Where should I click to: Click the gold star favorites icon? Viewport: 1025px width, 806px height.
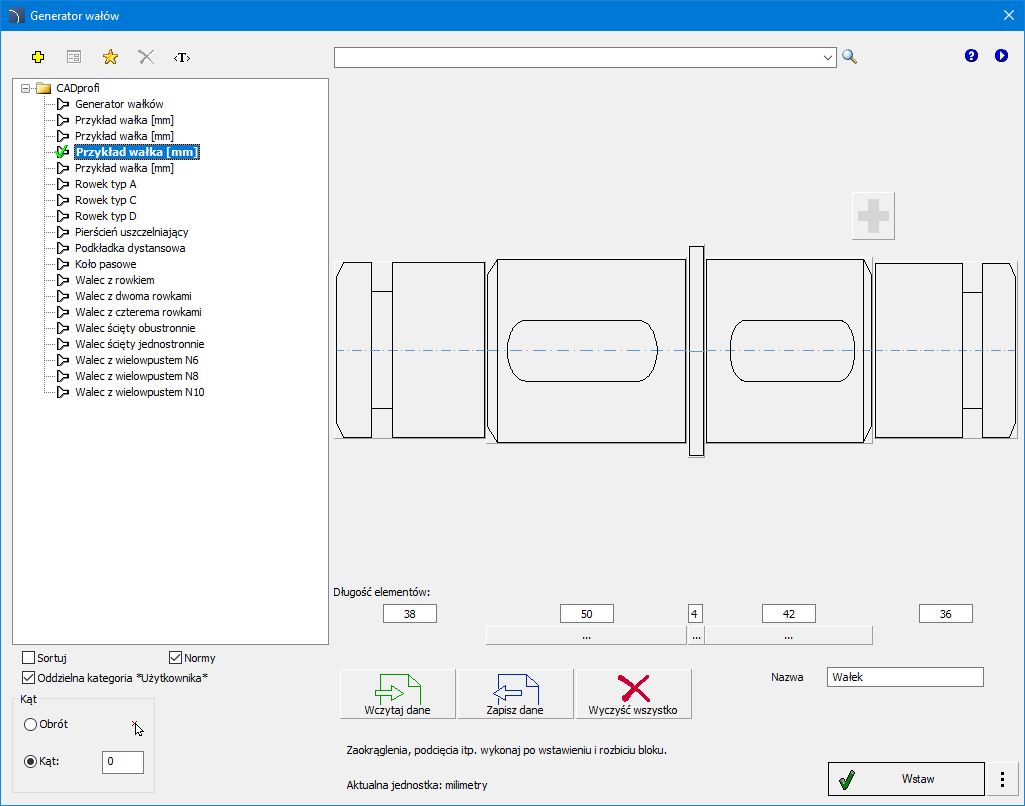coord(110,57)
